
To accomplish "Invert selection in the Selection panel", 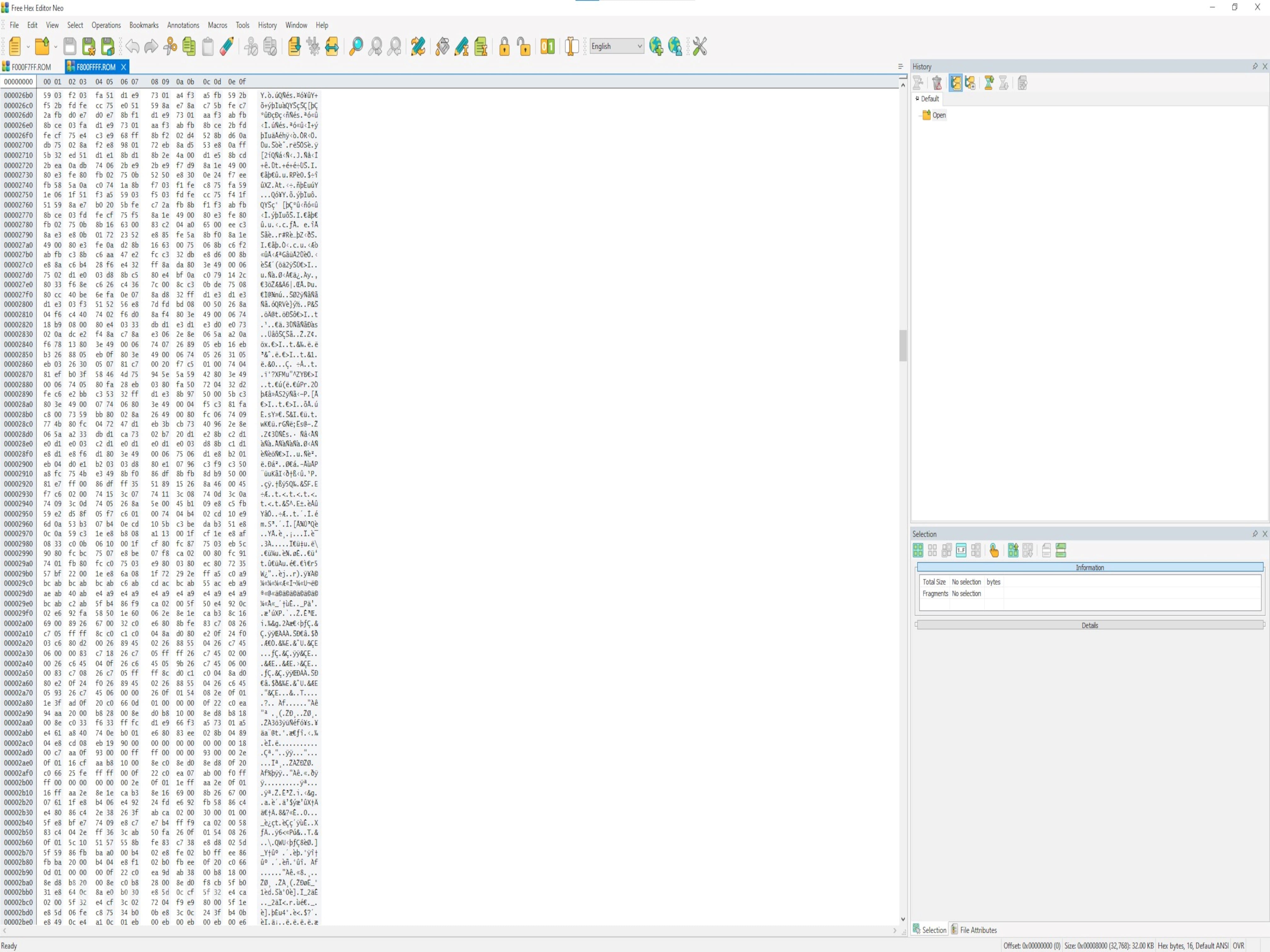I will 947,550.
